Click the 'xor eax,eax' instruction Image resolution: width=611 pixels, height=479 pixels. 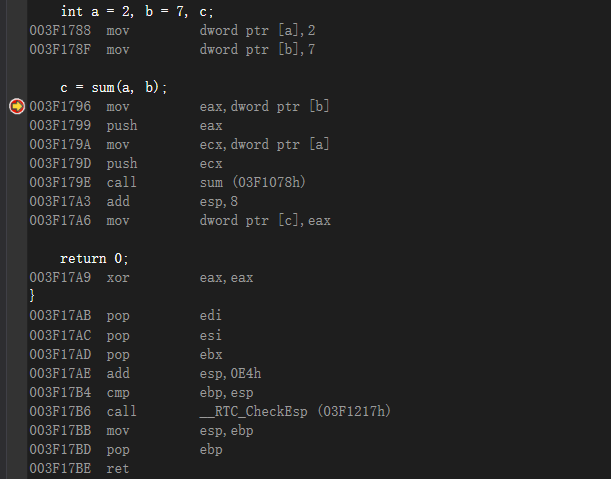coord(141,278)
